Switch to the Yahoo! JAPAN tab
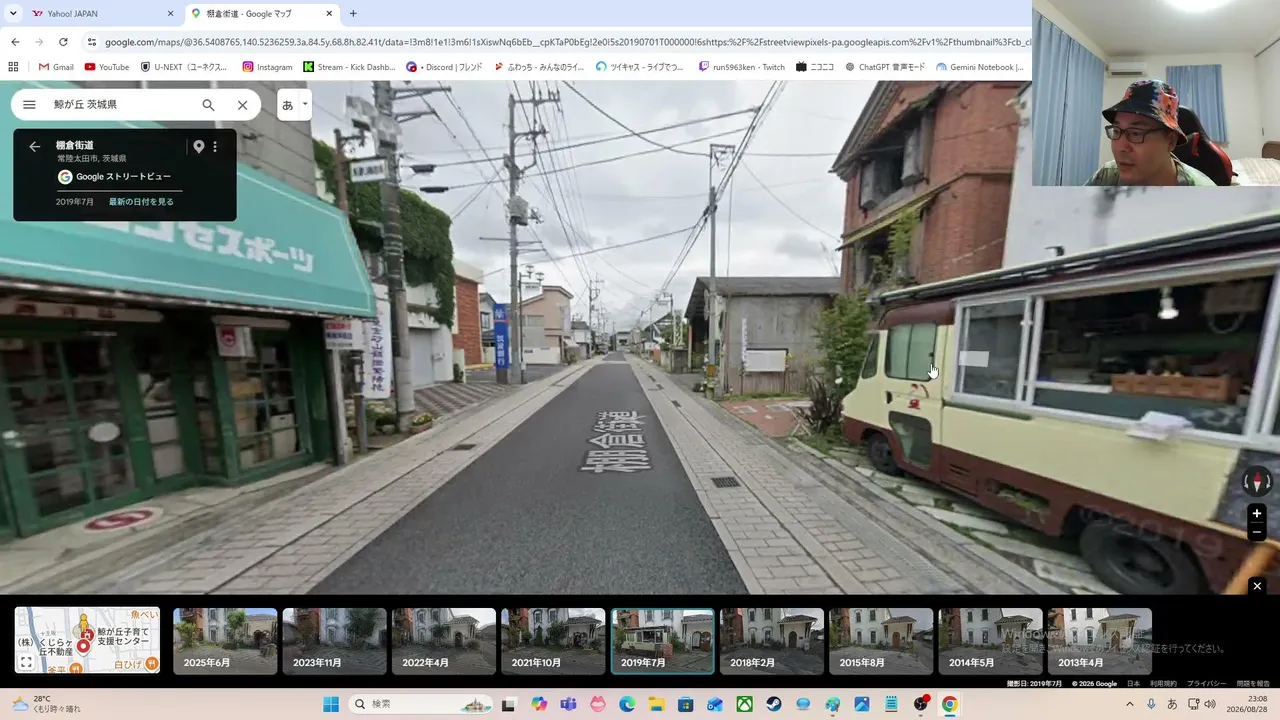 tap(102, 14)
